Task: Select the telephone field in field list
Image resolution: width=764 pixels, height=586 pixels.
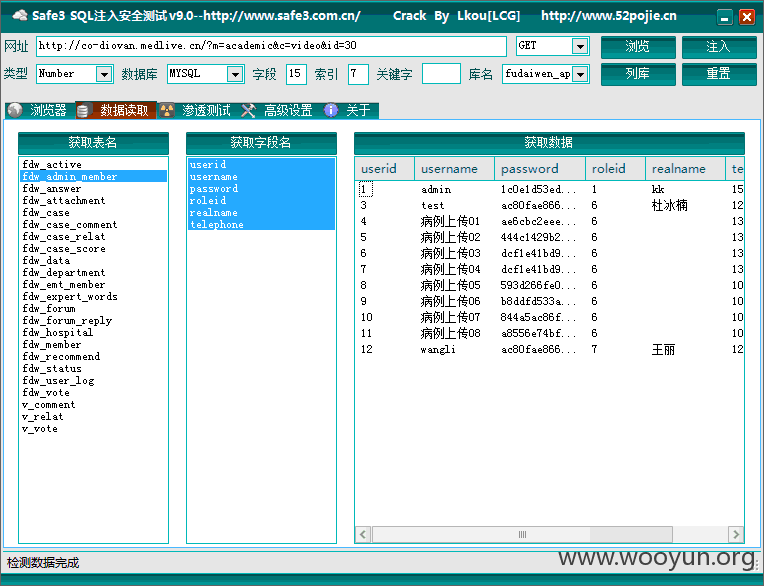Action: coord(261,225)
